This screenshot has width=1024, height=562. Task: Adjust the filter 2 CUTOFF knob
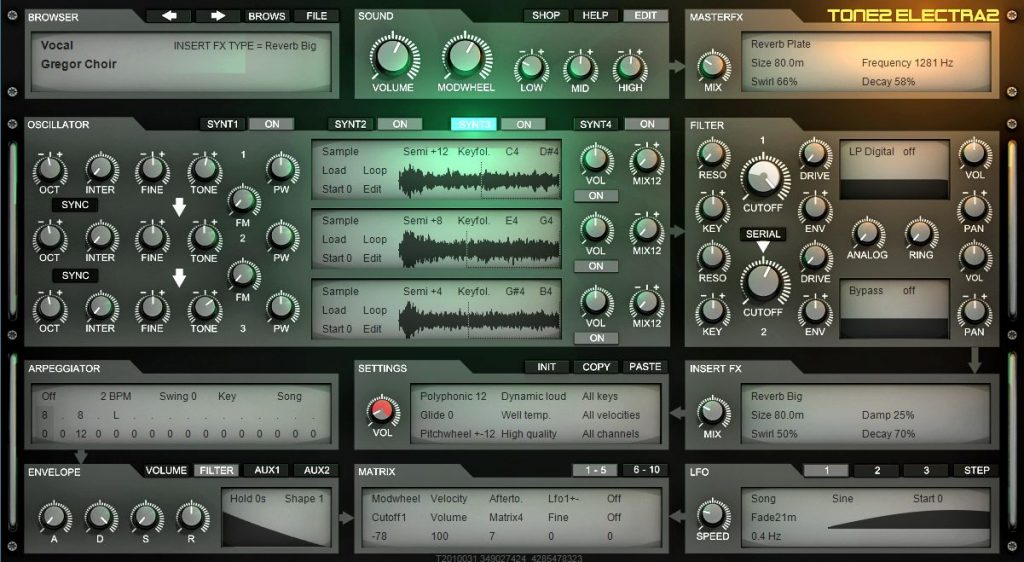(763, 282)
